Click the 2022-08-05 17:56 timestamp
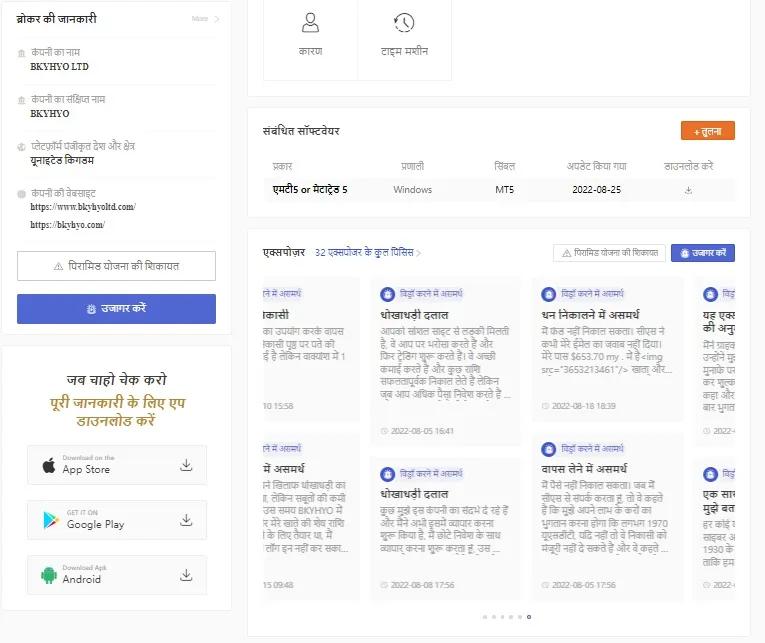Screen dimensions: 765x643 (x=584, y=585)
